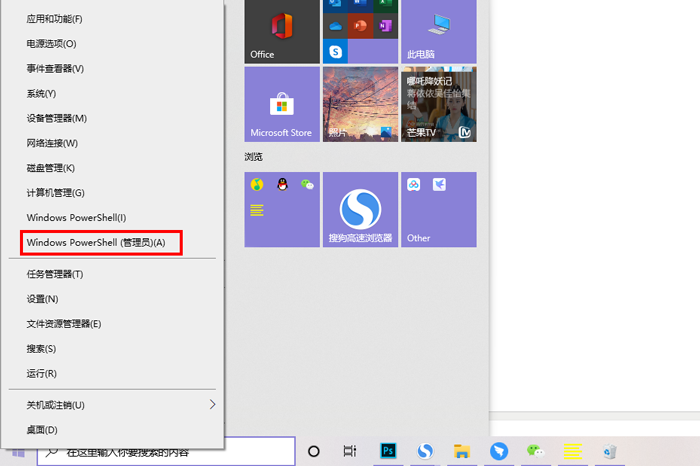Open the Other folder tile by its label

tap(418, 238)
